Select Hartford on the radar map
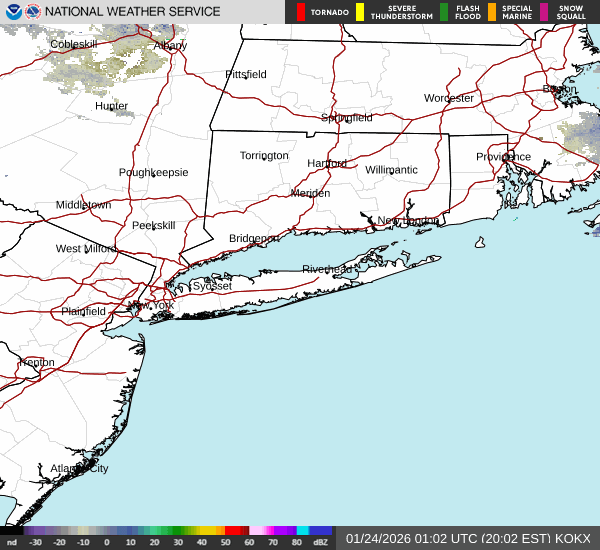 coord(327,163)
